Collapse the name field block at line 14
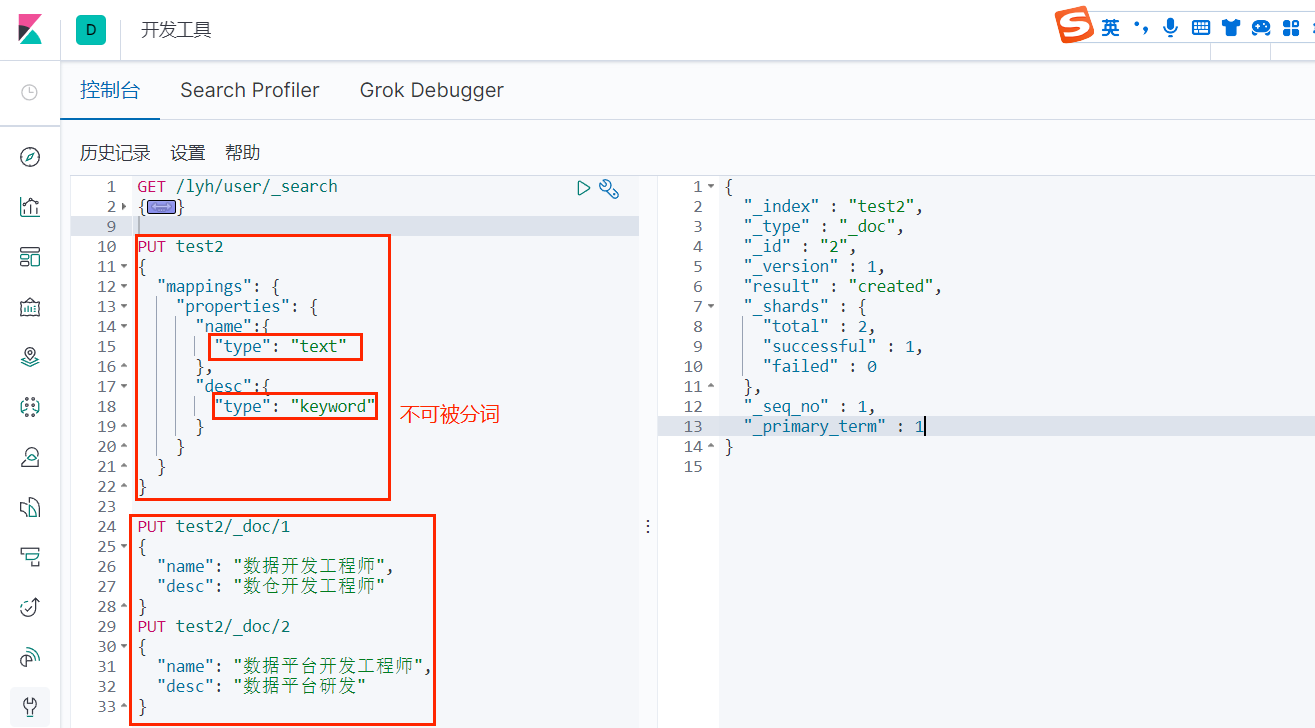The width and height of the screenshot is (1315, 728). tap(124, 327)
